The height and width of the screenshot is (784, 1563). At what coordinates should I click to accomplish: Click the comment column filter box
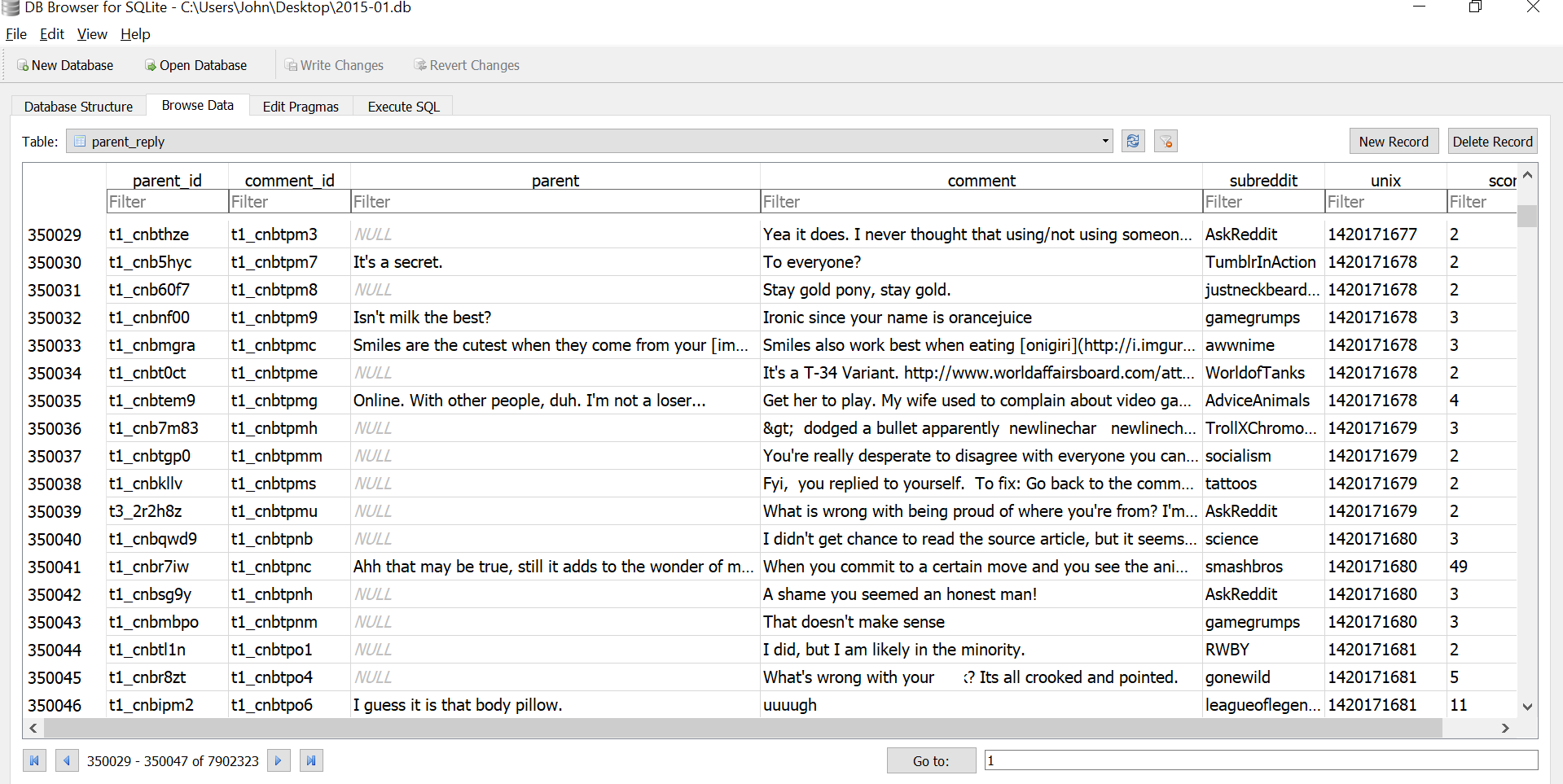[981, 202]
